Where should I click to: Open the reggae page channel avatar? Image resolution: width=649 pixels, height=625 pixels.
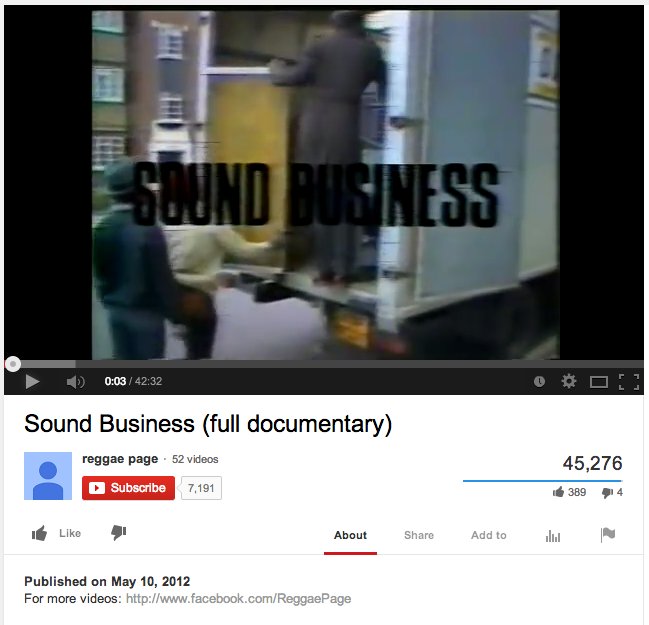coord(48,476)
